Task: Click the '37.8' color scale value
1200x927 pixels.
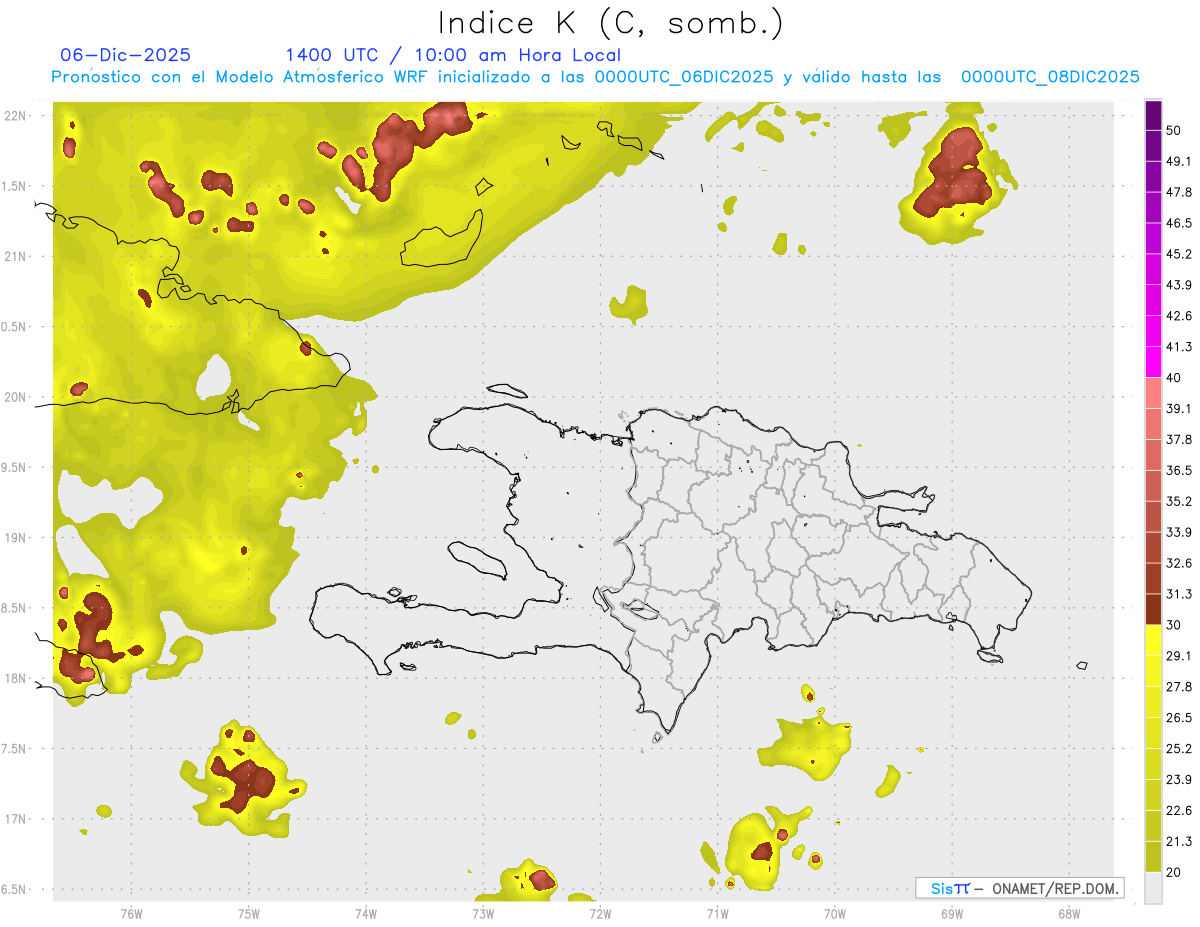Action: tap(1179, 439)
